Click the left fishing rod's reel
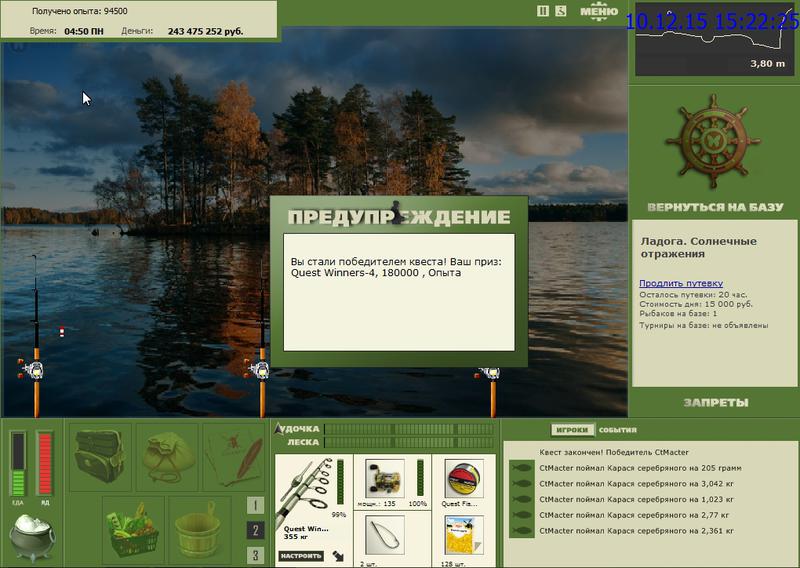 (x=34, y=370)
